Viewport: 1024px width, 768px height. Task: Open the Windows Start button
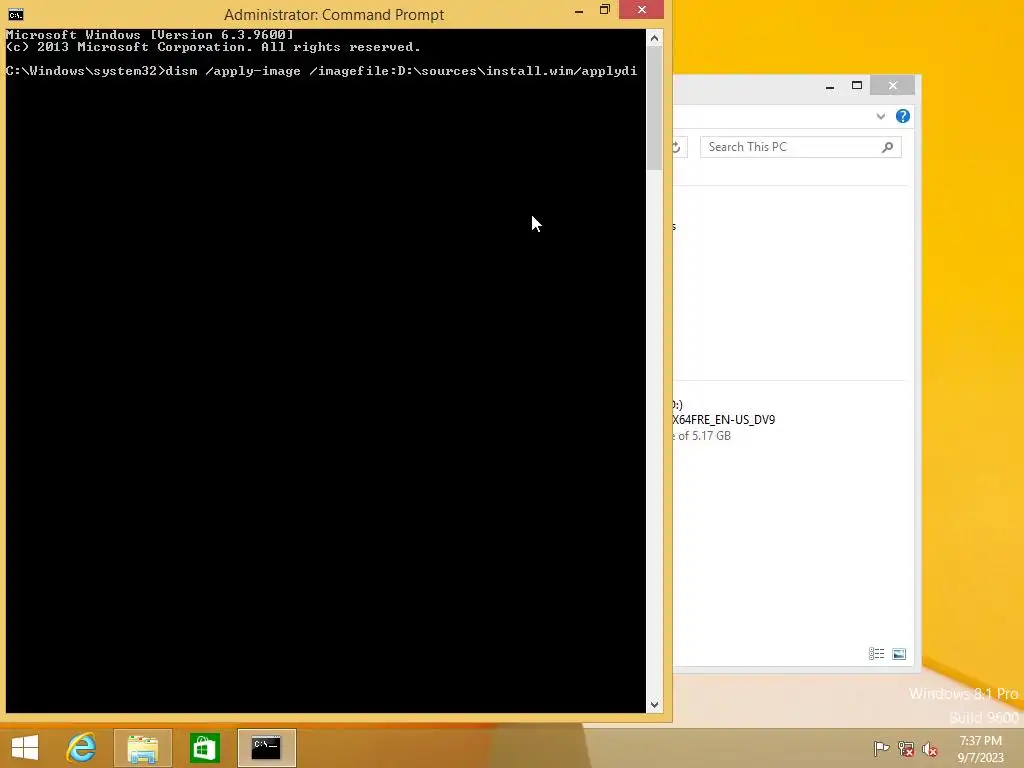point(25,748)
